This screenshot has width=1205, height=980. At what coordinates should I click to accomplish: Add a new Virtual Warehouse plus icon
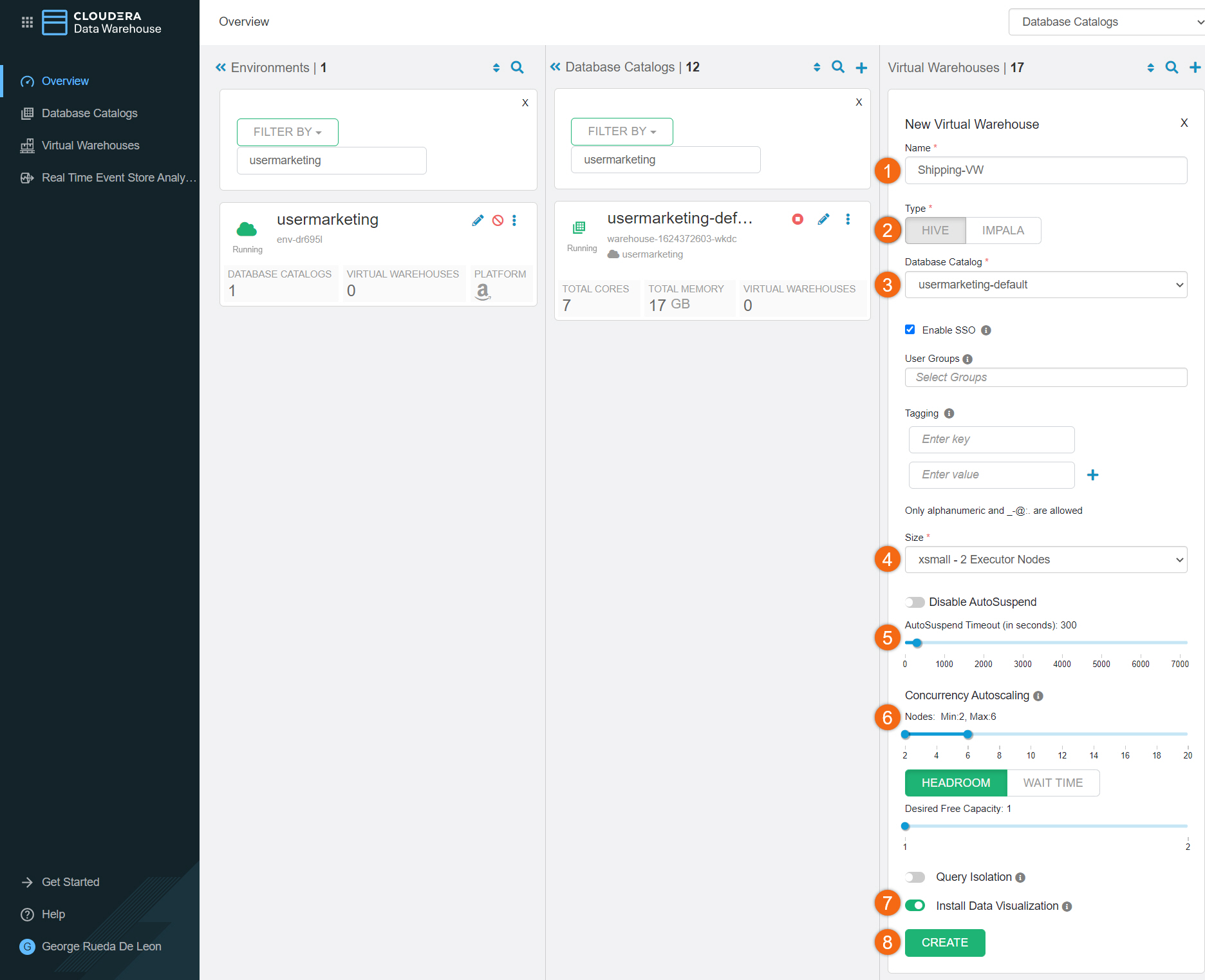(x=1195, y=68)
